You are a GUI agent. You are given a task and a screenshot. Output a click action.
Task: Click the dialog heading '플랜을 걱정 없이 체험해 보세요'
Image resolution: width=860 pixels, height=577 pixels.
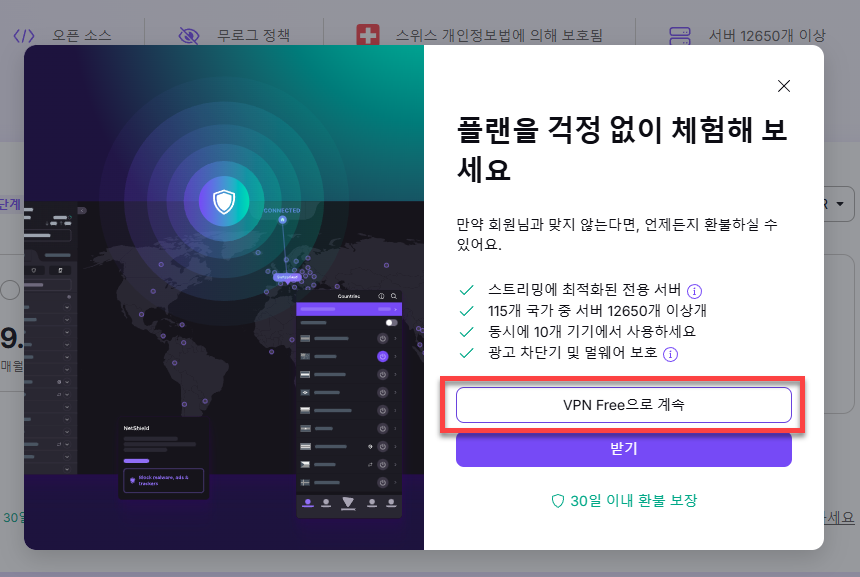click(x=622, y=149)
